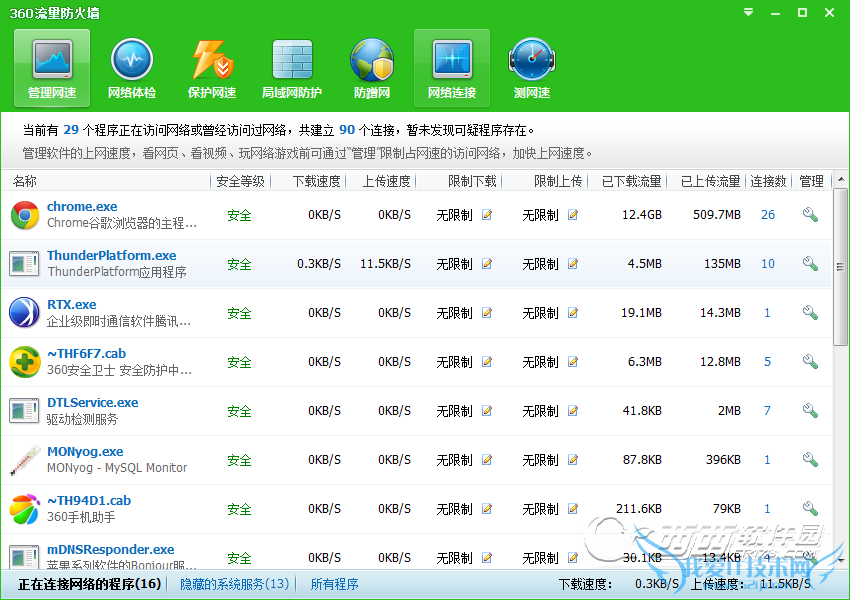Sort by 已上传流量 column header
This screenshot has height=600, width=850.
coord(710,181)
